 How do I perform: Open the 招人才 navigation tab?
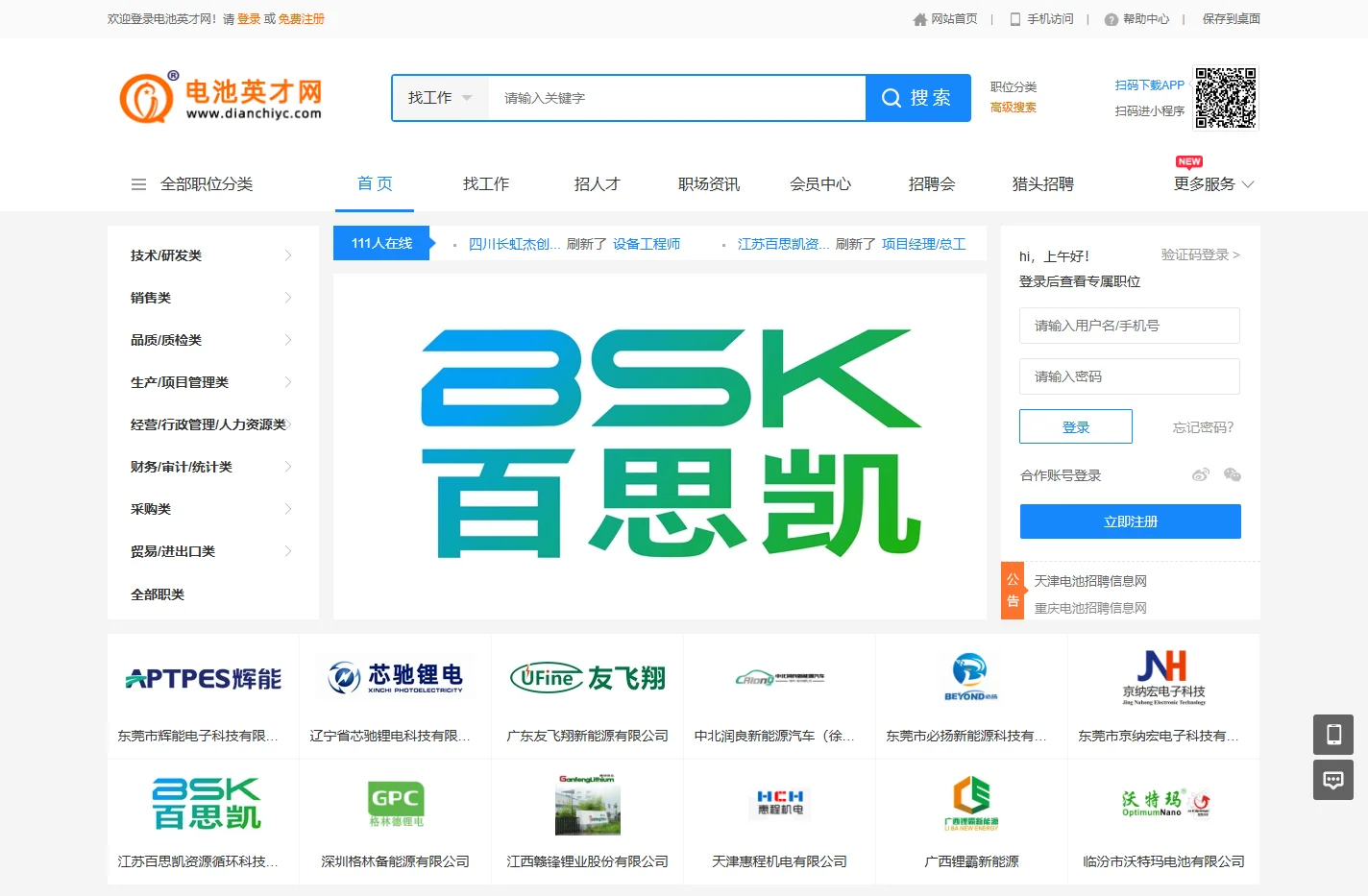click(598, 184)
